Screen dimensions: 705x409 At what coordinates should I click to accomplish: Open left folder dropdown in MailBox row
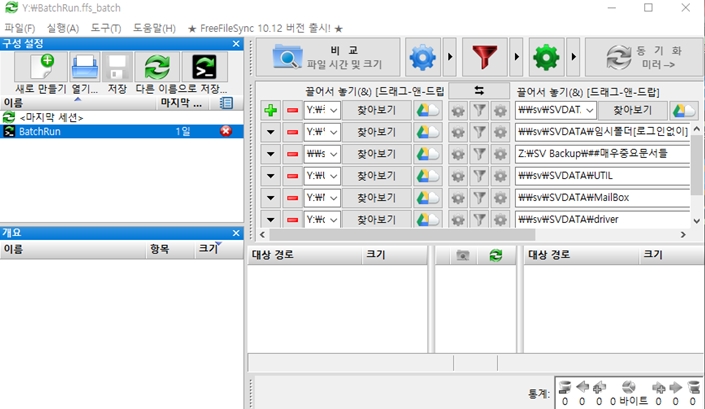pos(334,198)
